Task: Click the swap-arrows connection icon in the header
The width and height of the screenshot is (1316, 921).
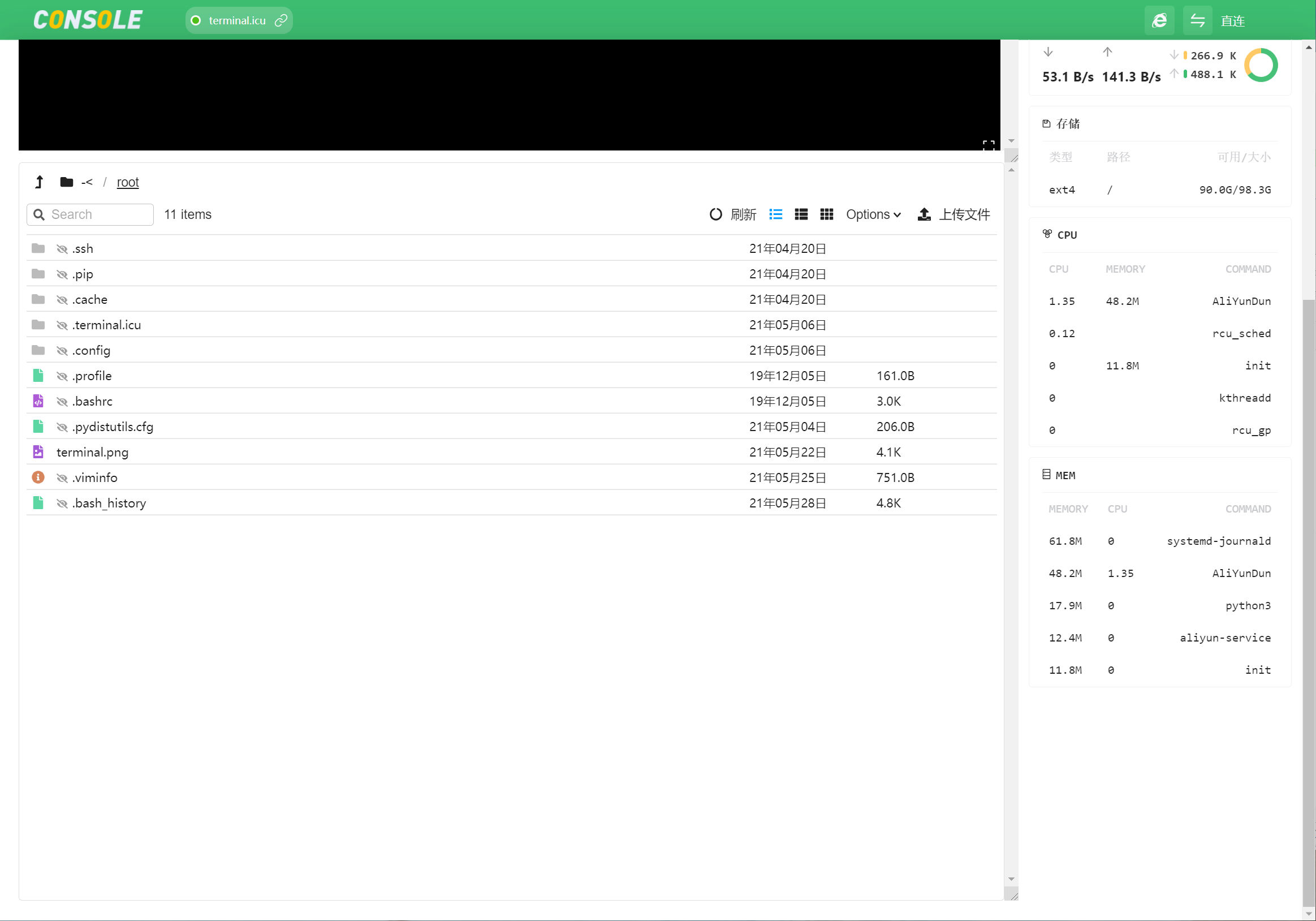Action: (x=1197, y=20)
